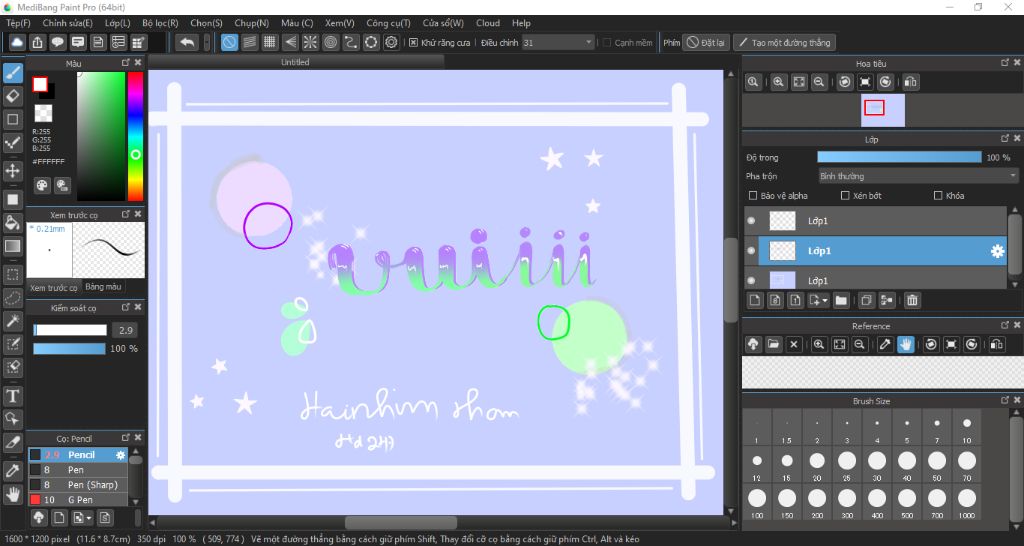
Task: Open the Điều chỉnh value dropdown
Action: [558, 42]
